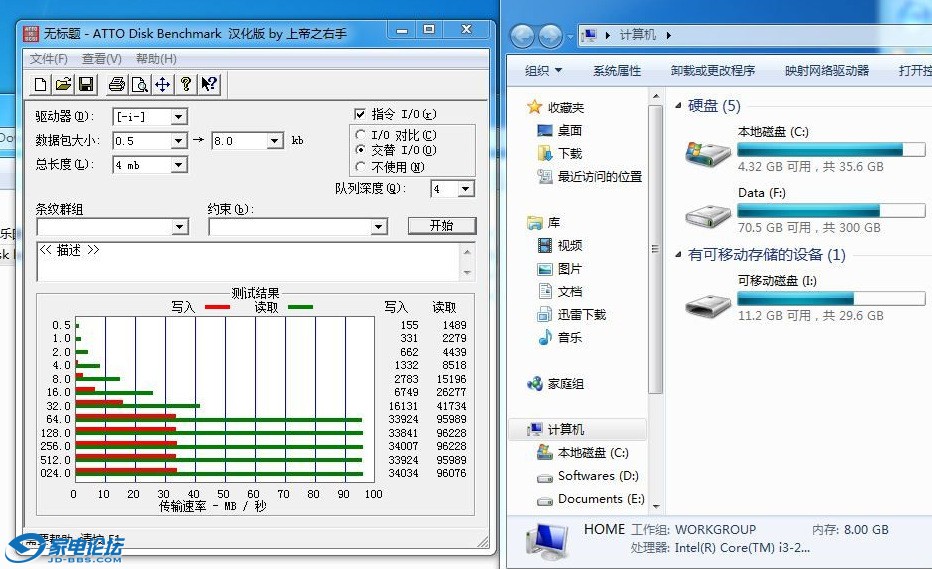Click the question mark About icon
The width and height of the screenshot is (932, 569).
coord(185,84)
